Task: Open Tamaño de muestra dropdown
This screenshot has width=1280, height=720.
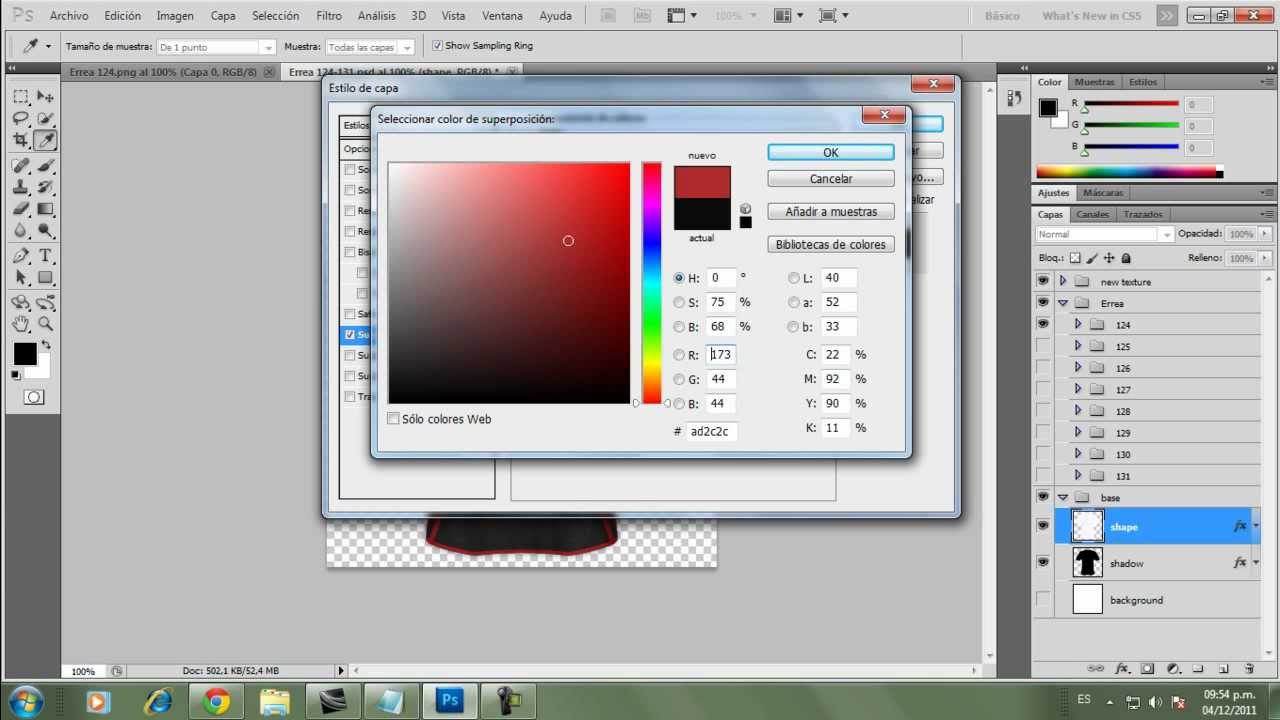Action: click(x=216, y=47)
